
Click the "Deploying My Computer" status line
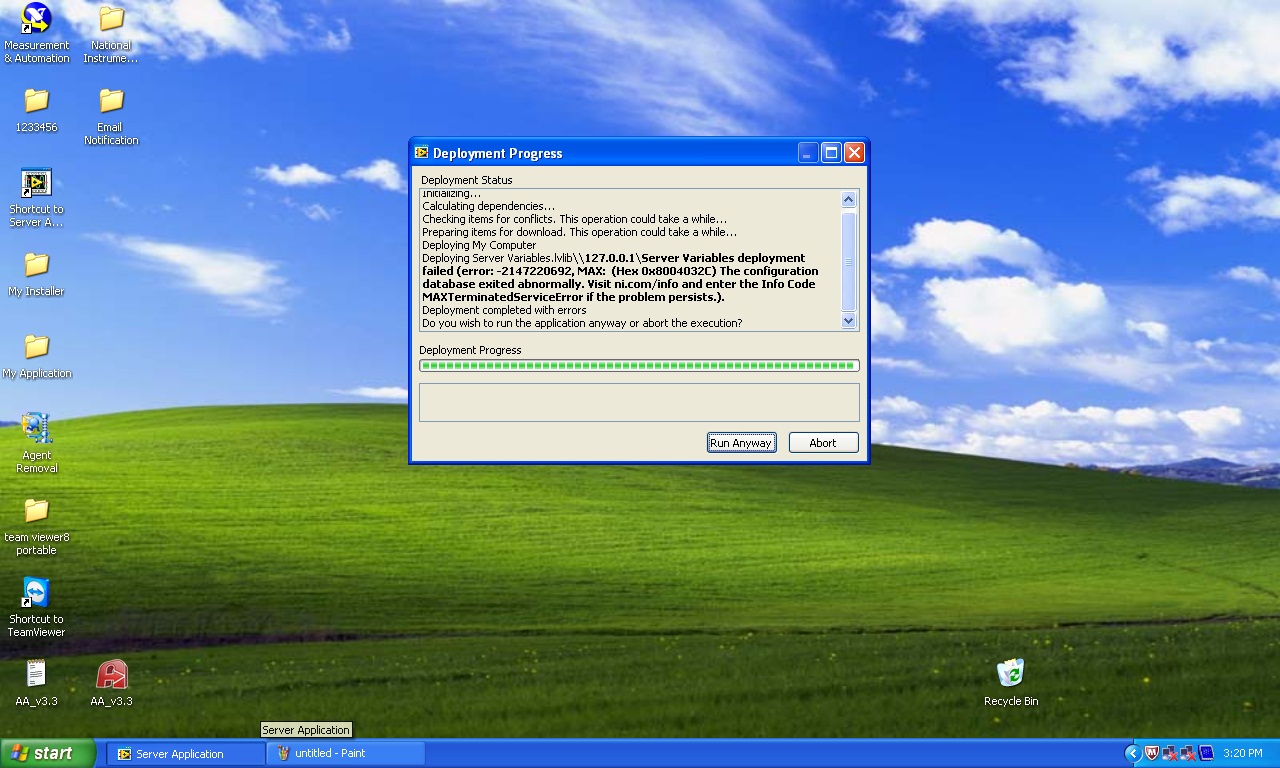click(x=479, y=245)
